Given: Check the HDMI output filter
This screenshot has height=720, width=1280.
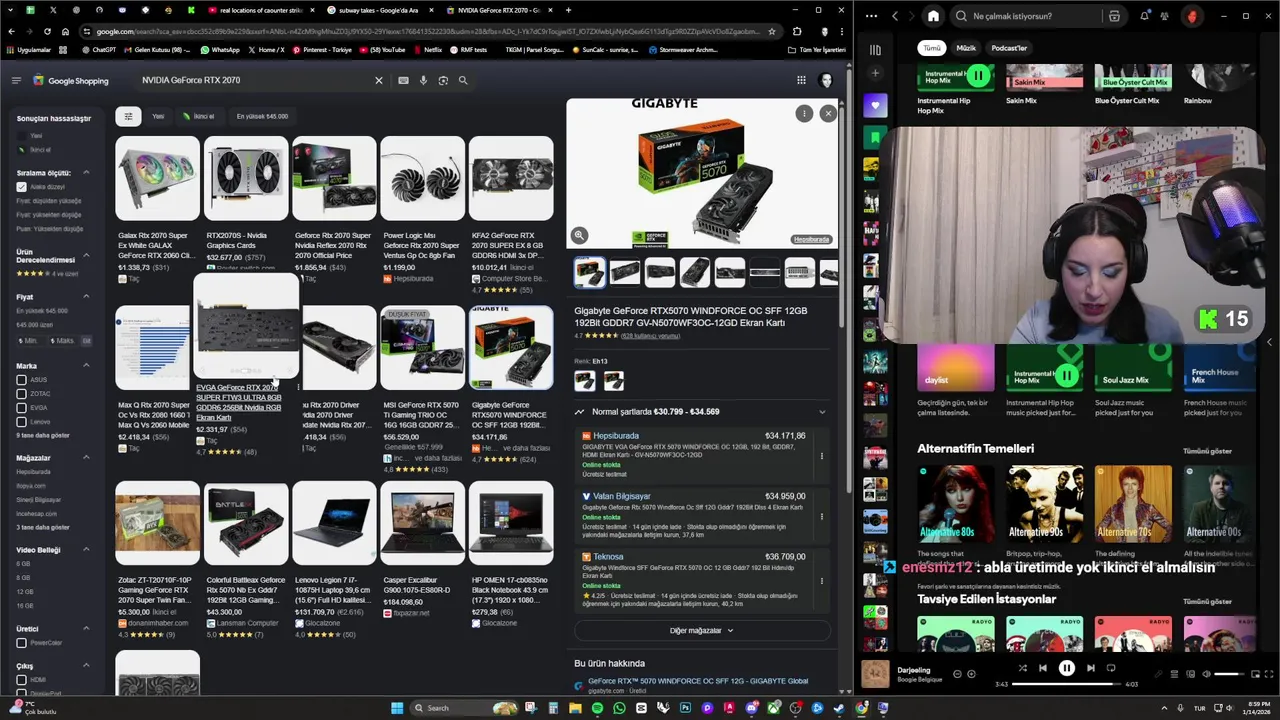Looking at the screenshot, I should point(21,680).
